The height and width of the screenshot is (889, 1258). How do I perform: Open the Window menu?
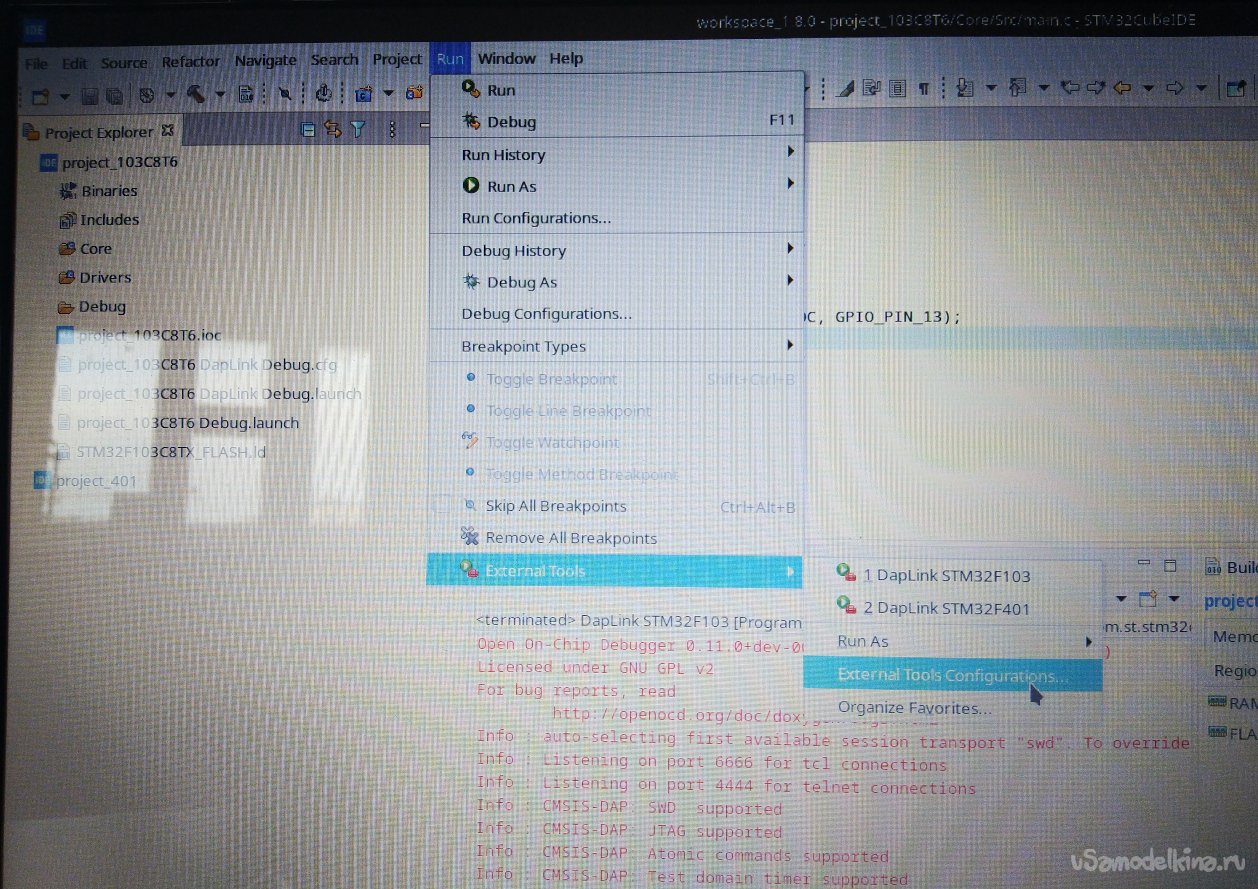coord(507,58)
